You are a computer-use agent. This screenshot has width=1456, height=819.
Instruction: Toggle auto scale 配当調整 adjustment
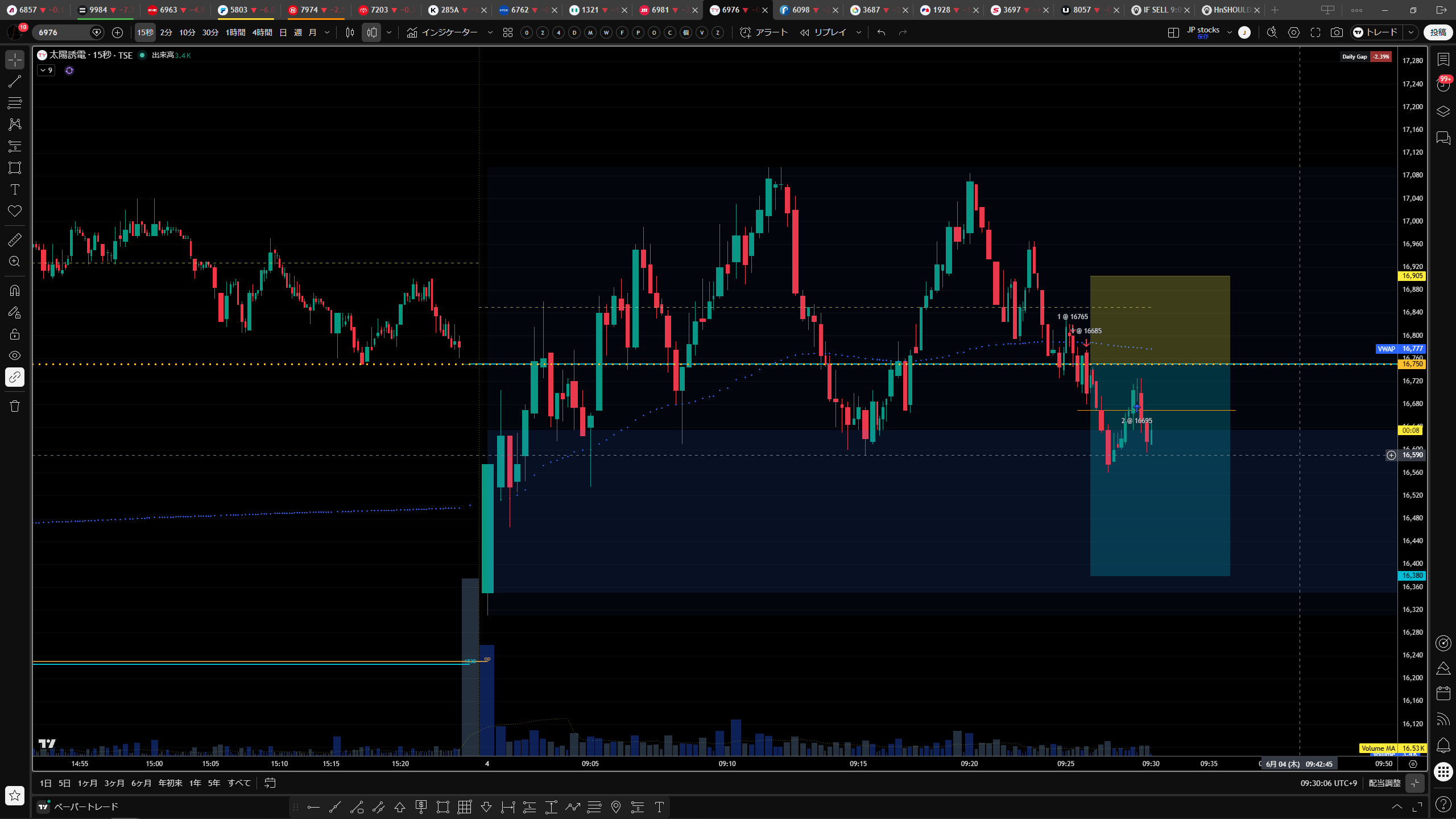point(1384,783)
